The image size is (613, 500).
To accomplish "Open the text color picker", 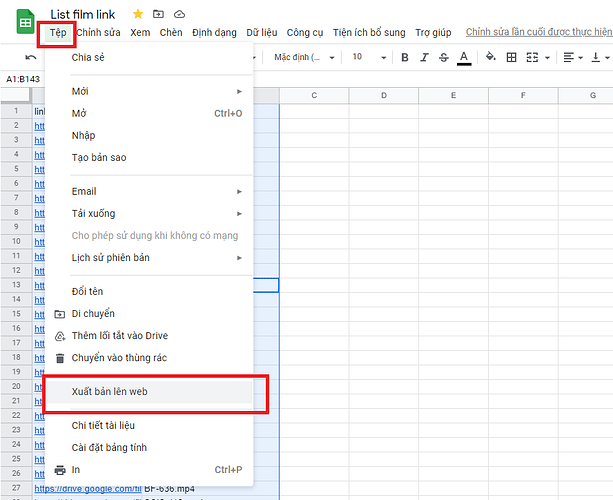I will coord(463,57).
